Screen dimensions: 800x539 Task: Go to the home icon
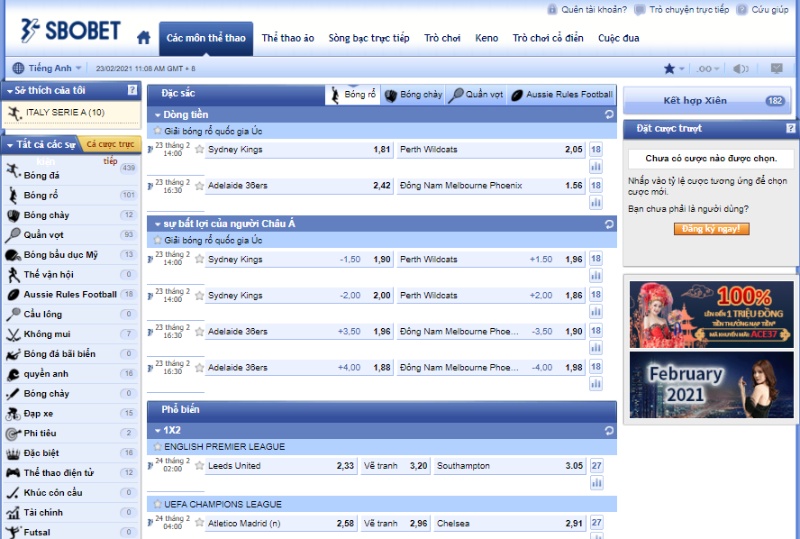[x=144, y=37]
